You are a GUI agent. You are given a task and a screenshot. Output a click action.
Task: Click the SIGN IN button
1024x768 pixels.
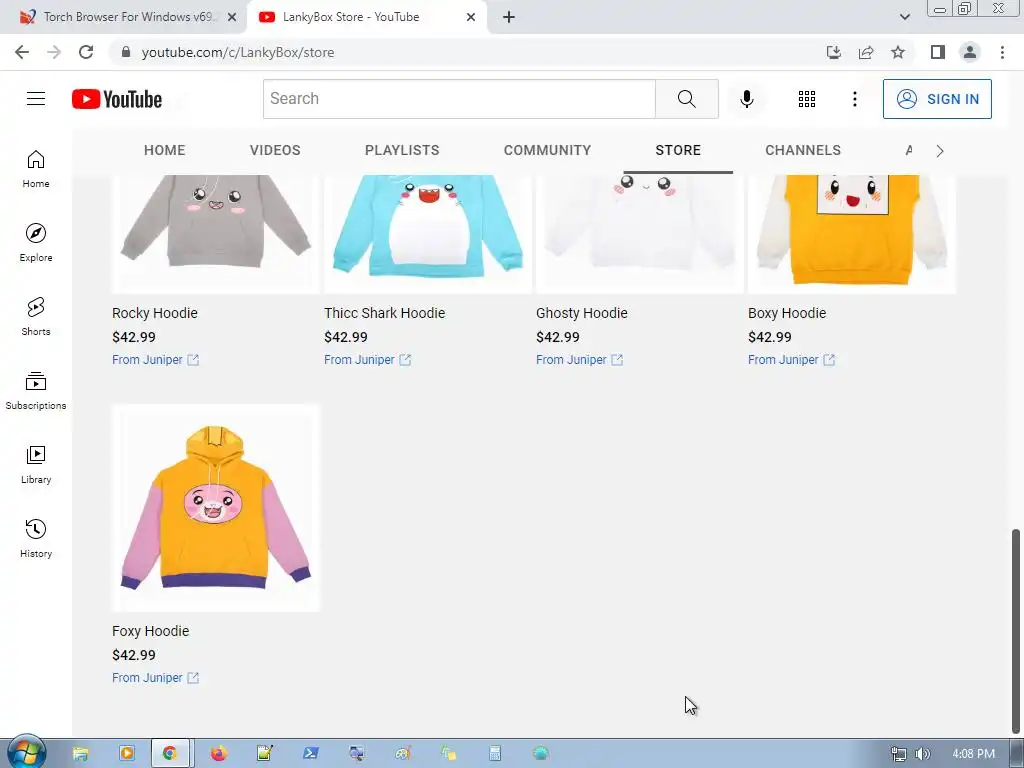click(937, 99)
